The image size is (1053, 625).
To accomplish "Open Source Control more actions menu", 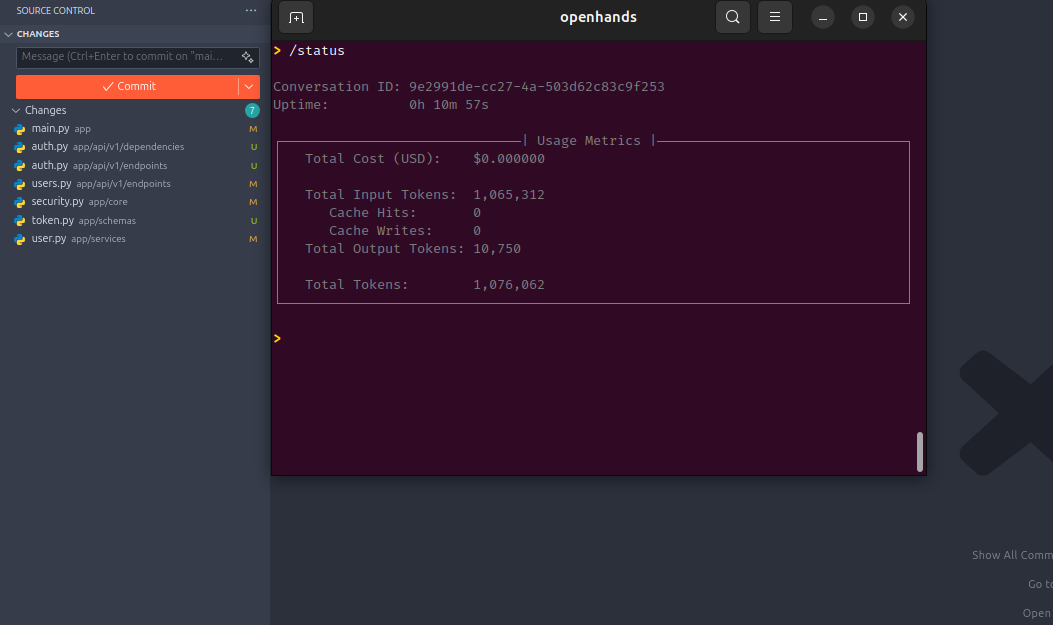I will (x=250, y=10).
